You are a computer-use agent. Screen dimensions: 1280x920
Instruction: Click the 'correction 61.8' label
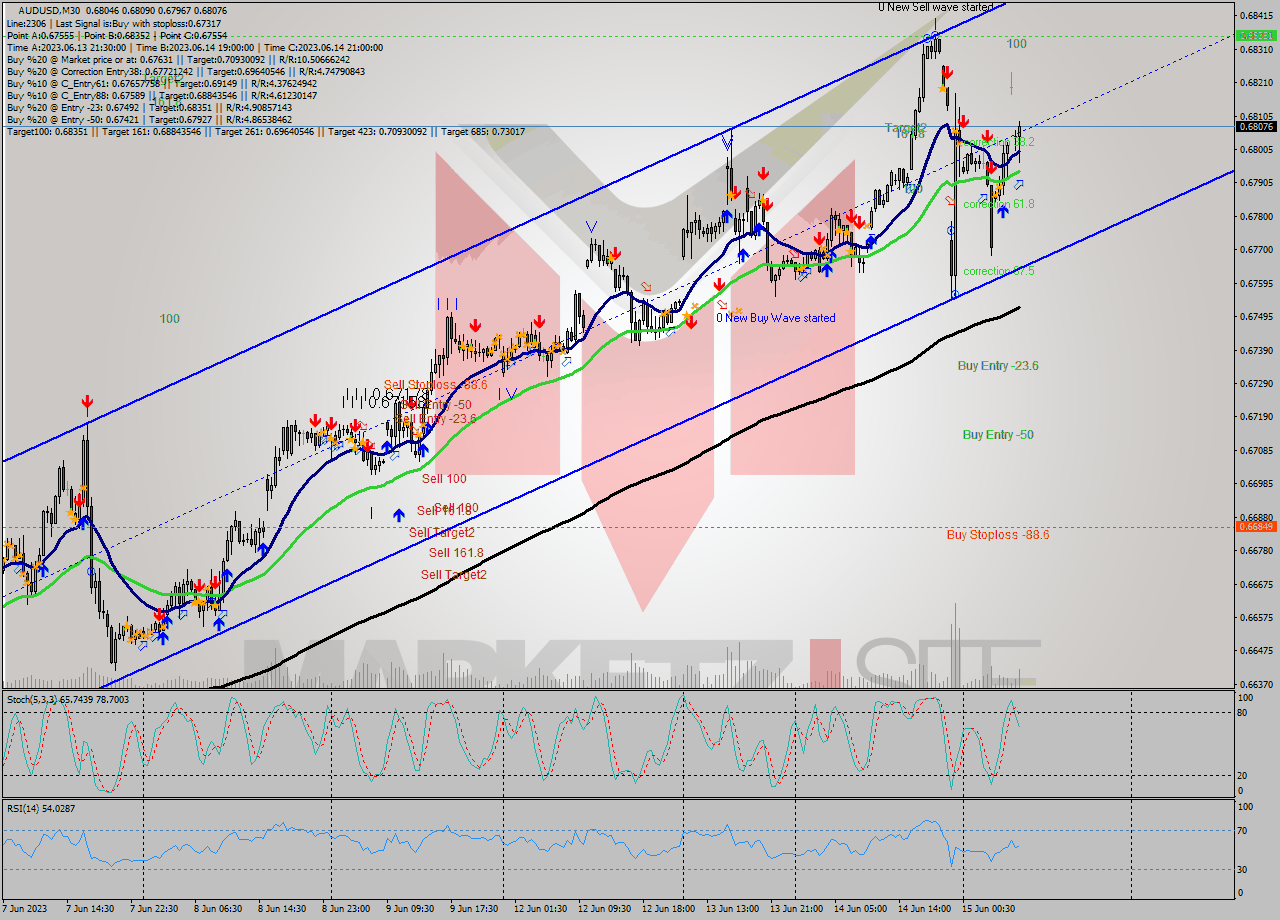999,204
